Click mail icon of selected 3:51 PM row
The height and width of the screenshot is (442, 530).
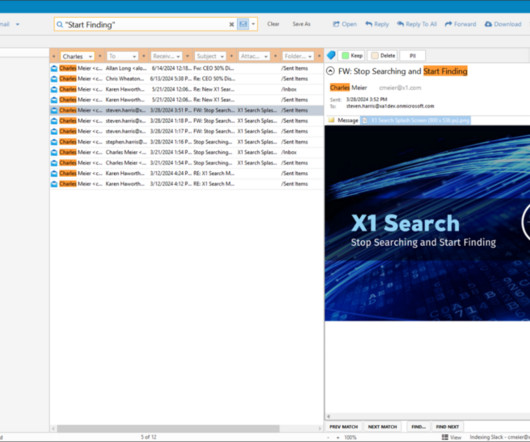click(x=54, y=110)
